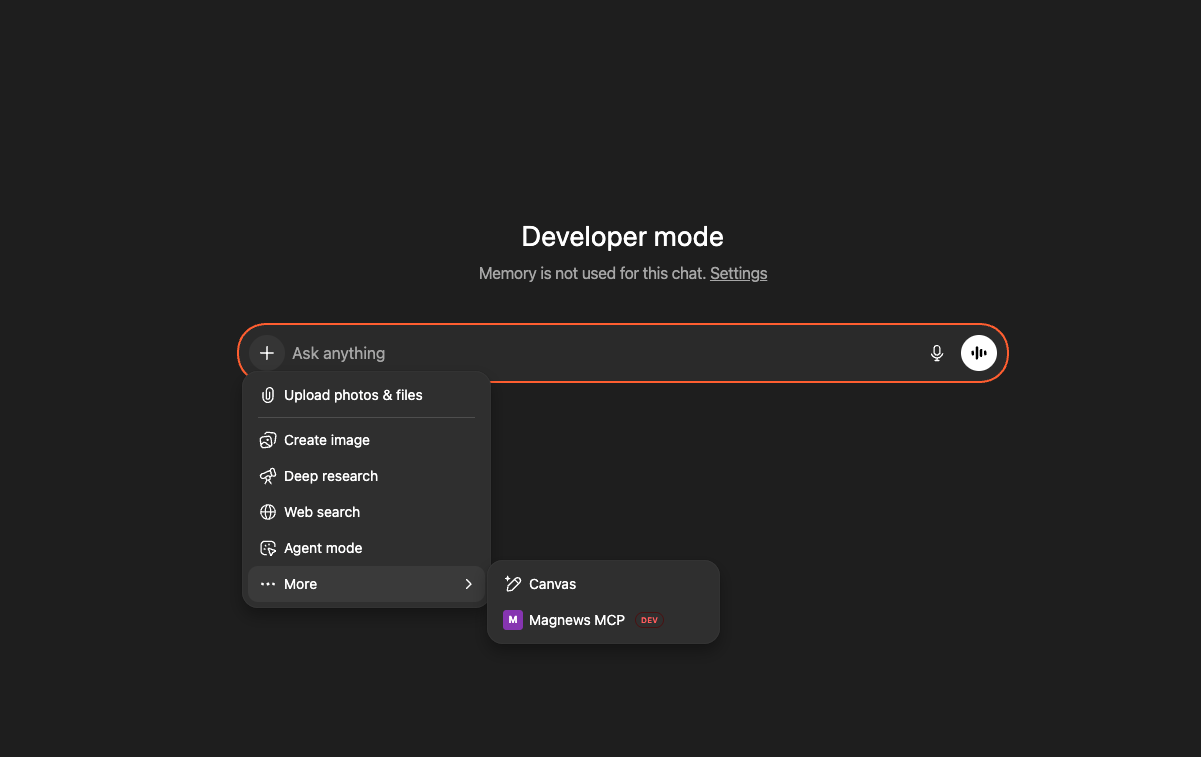Click the pencil icon beside Canvas
This screenshot has width=1201, height=757.
pyautogui.click(x=513, y=584)
